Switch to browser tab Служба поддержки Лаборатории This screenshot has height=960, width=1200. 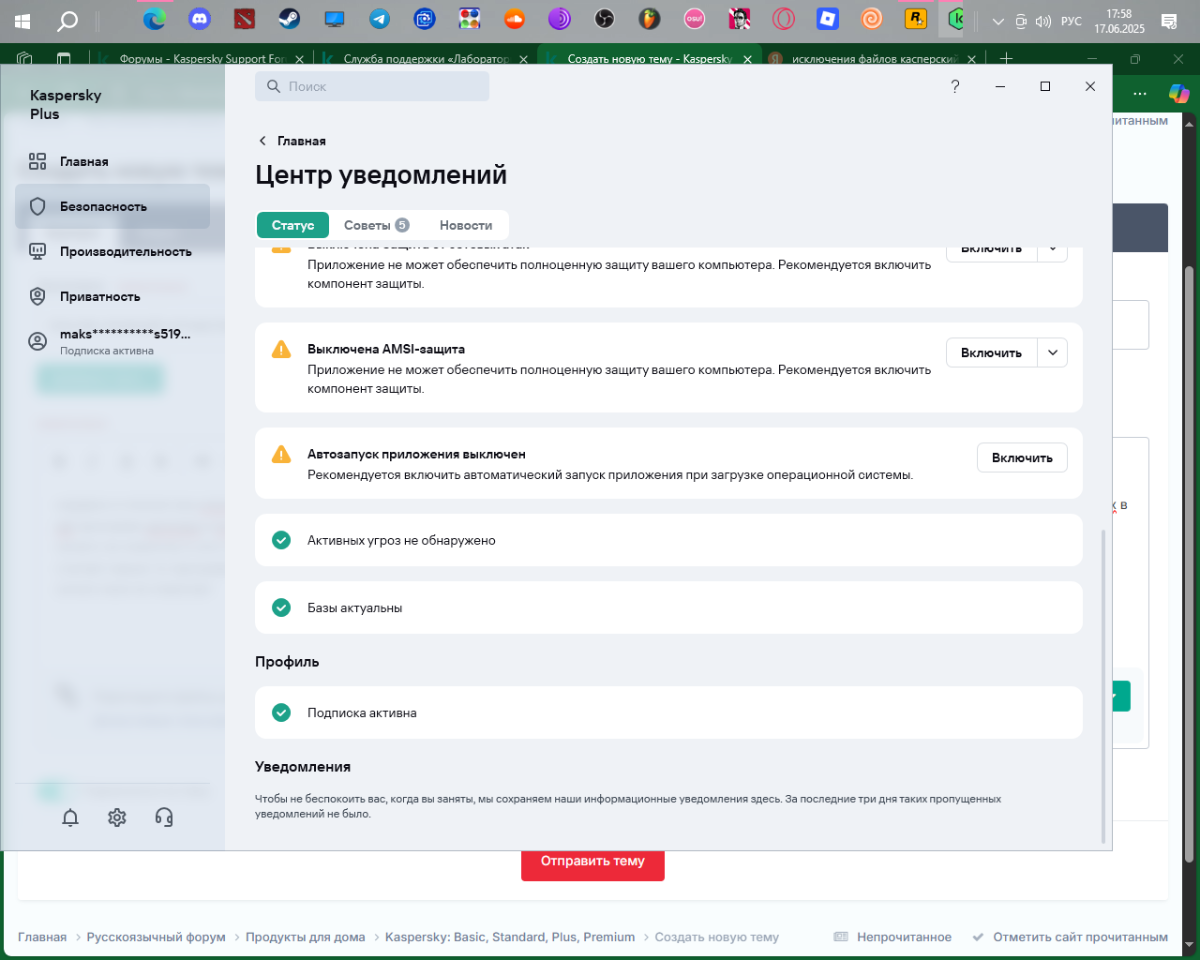pyautogui.click(x=426, y=59)
